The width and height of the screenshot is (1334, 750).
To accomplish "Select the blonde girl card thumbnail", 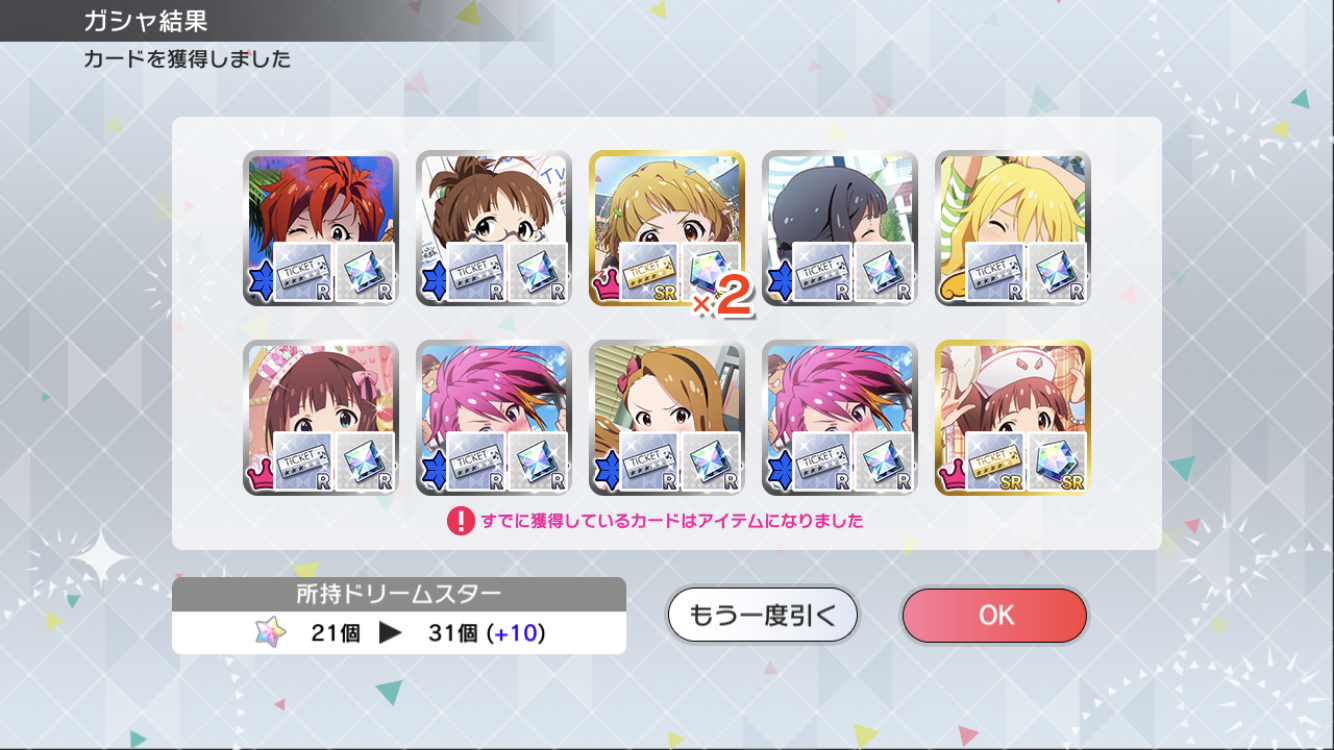I will 1013,228.
